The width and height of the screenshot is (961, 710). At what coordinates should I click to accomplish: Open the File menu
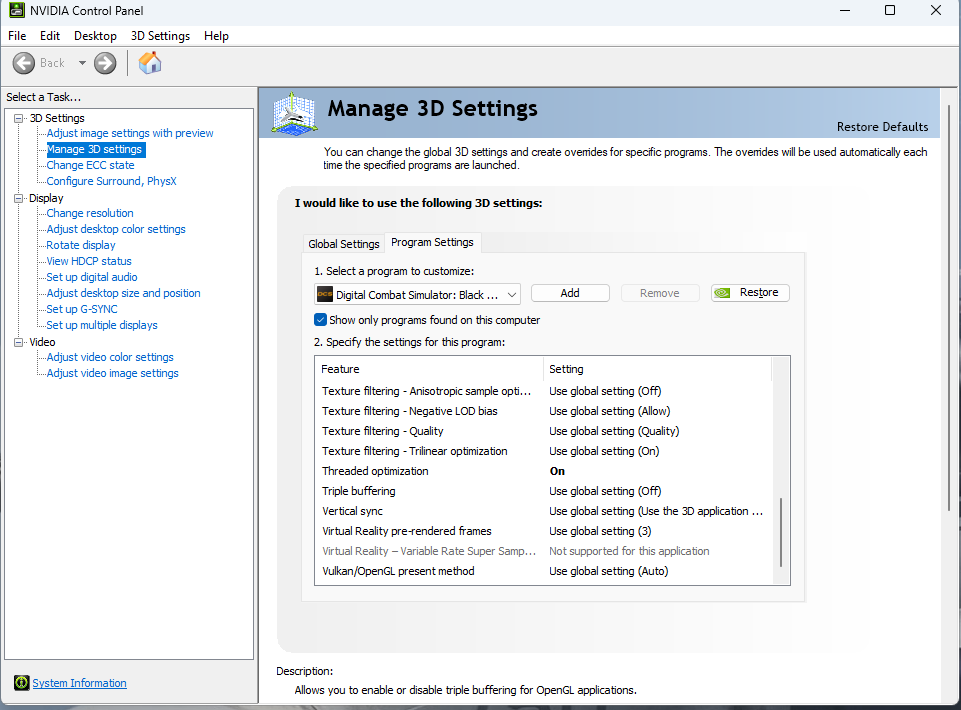pyautogui.click(x=17, y=36)
